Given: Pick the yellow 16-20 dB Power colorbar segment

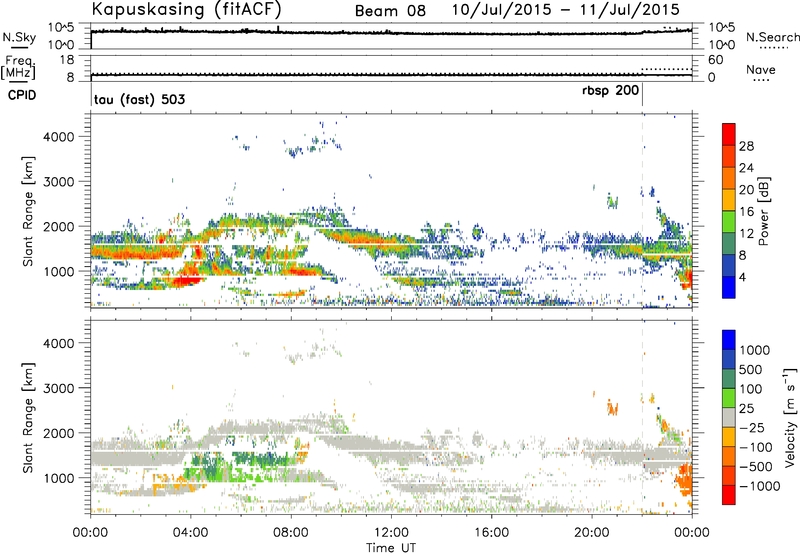Looking at the screenshot, I should 729,200.
